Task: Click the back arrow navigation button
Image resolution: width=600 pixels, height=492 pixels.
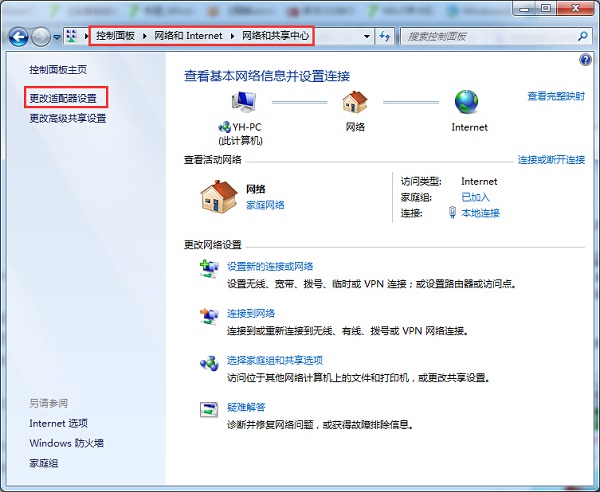Action: [18, 37]
